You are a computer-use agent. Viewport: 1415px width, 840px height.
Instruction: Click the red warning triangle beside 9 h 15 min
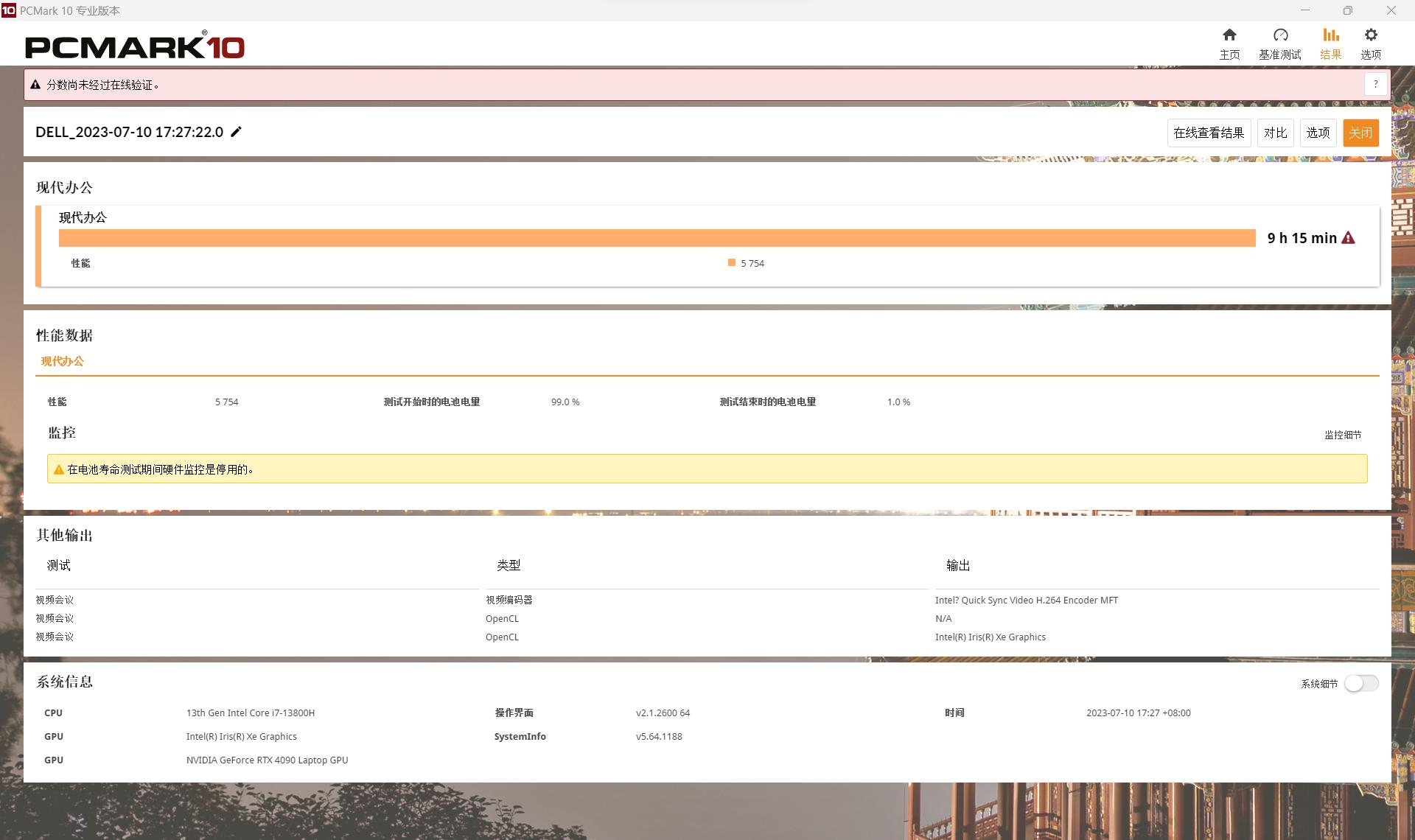point(1348,238)
